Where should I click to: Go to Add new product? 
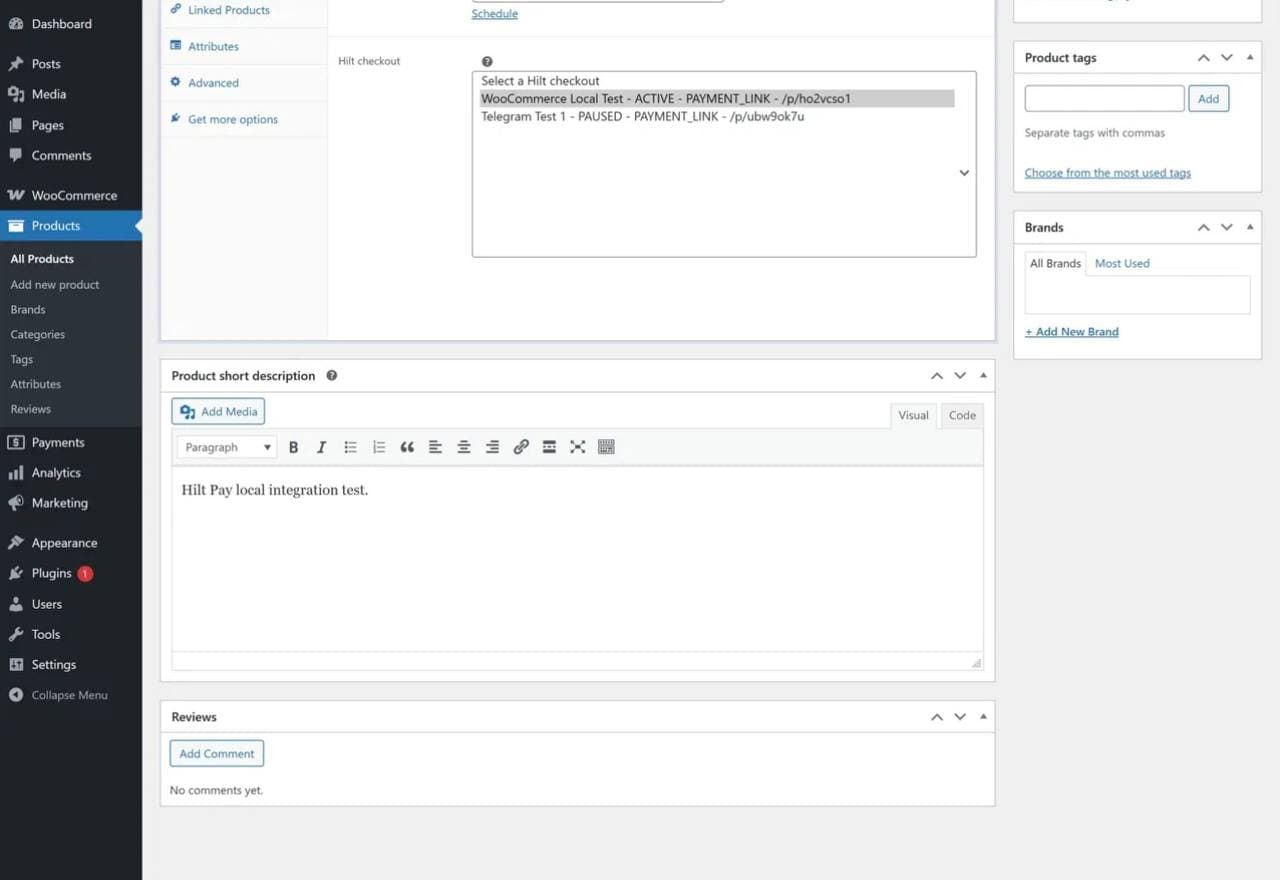55,285
